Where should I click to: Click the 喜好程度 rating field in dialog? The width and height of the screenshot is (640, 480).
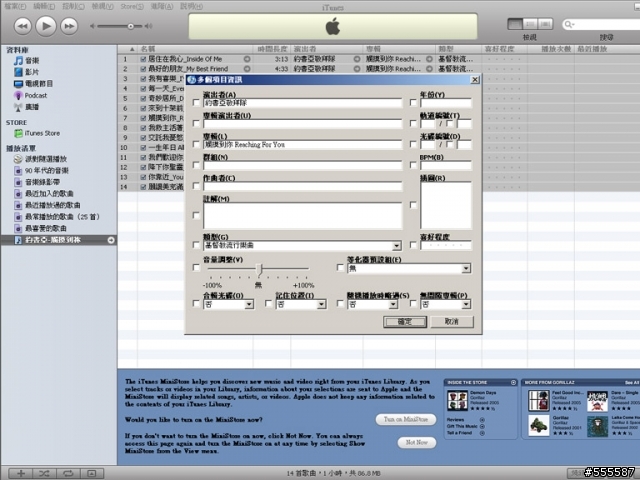point(446,245)
